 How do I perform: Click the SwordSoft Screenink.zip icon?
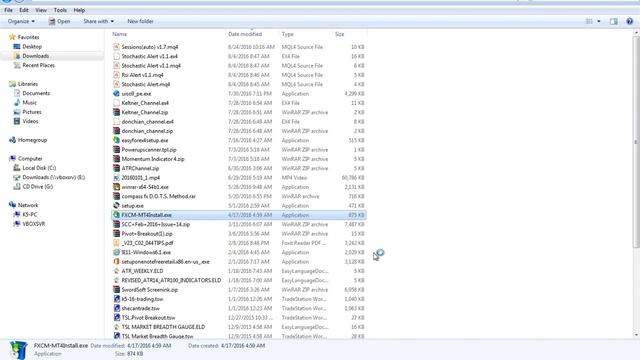coord(116,290)
